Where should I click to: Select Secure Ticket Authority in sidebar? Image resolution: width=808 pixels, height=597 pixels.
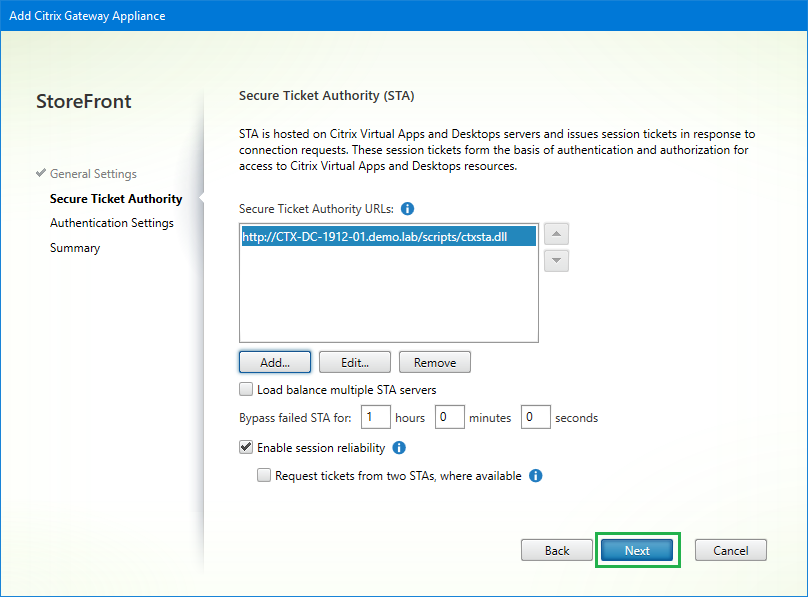[x=116, y=199]
